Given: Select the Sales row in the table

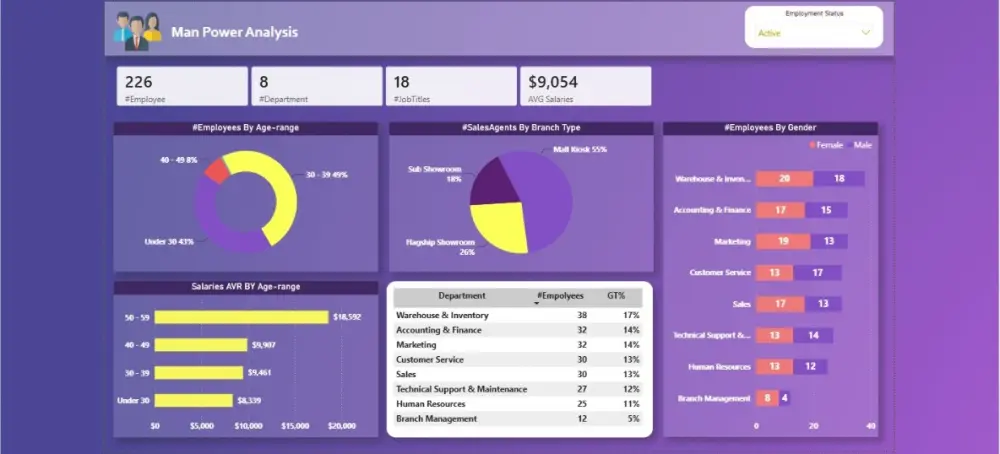Looking at the screenshot, I should 517,374.
